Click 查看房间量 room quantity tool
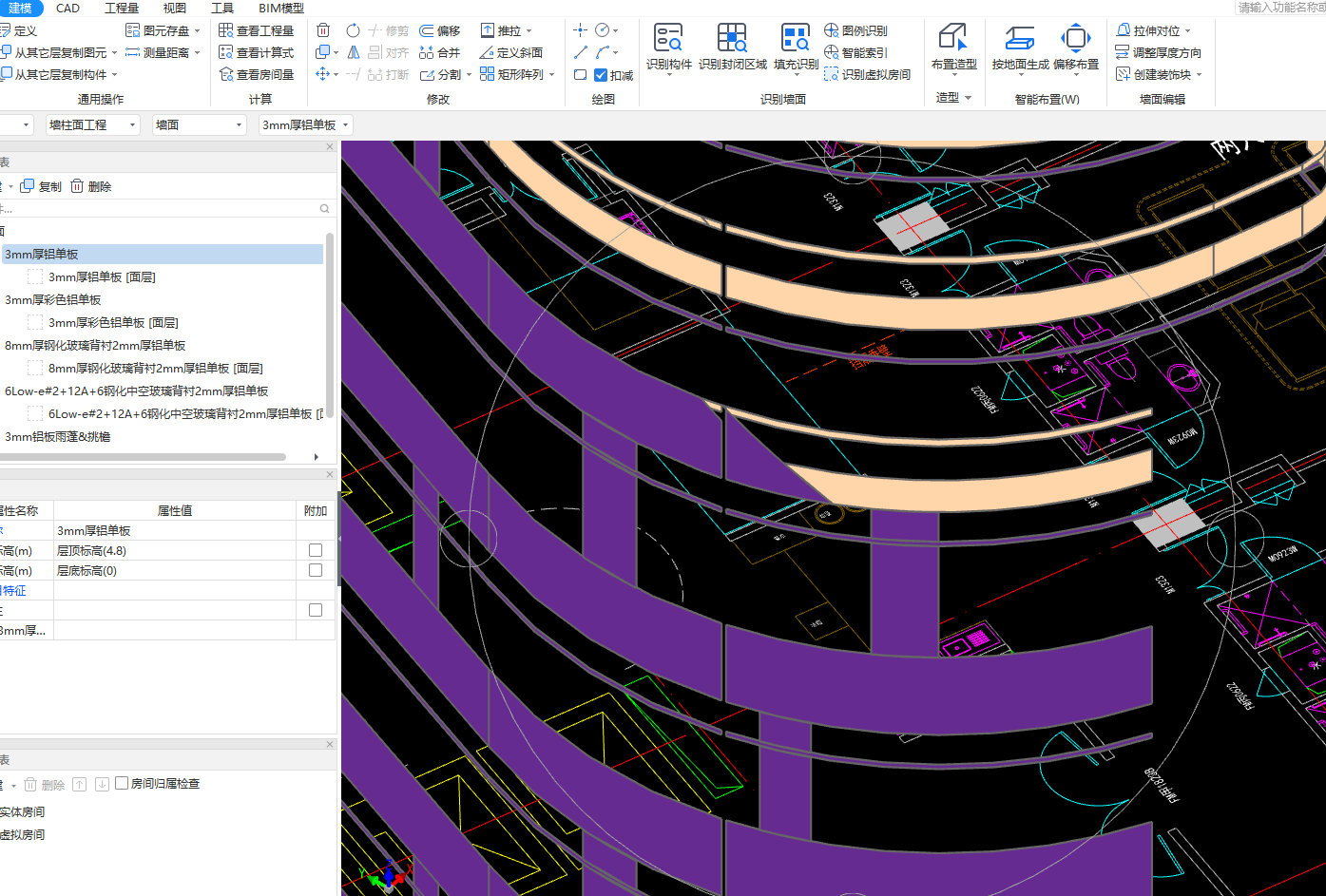1326x896 pixels. coord(256,75)
